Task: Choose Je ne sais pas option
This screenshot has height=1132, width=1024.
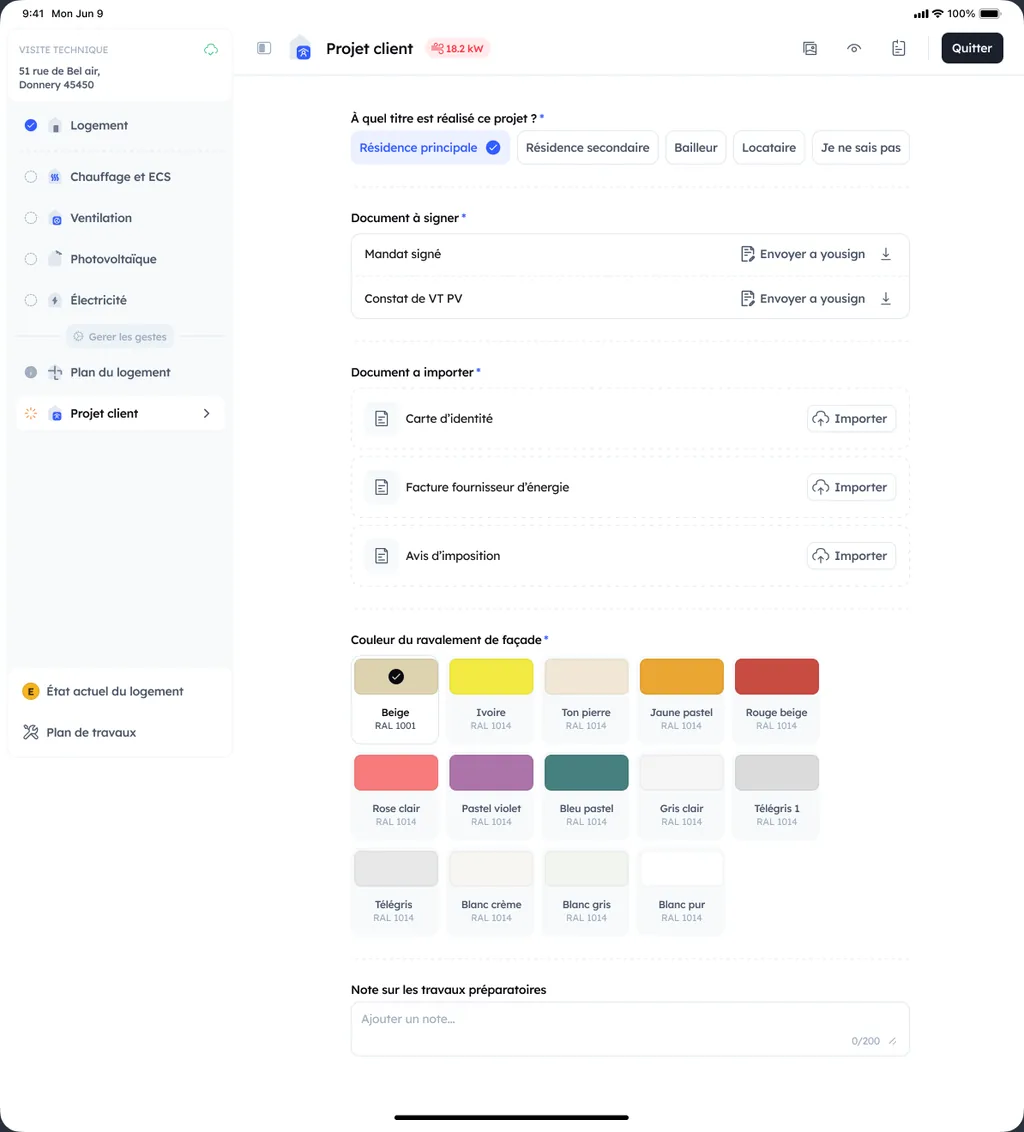Action: point(860,147)
